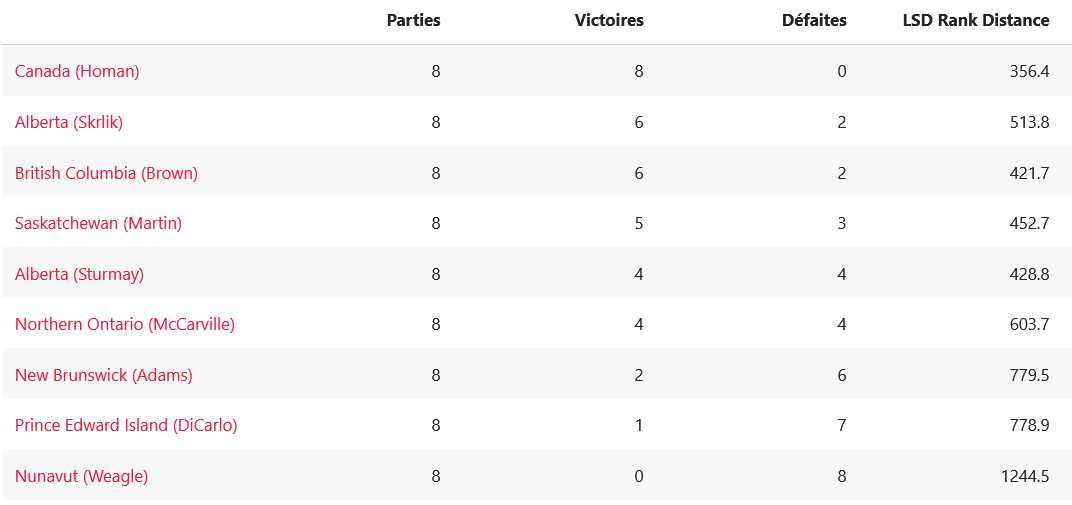Click the 779.5 New Brunswick LSD cell
The width and height of the screenshot is (1072, 505).
click(1029, 375)
